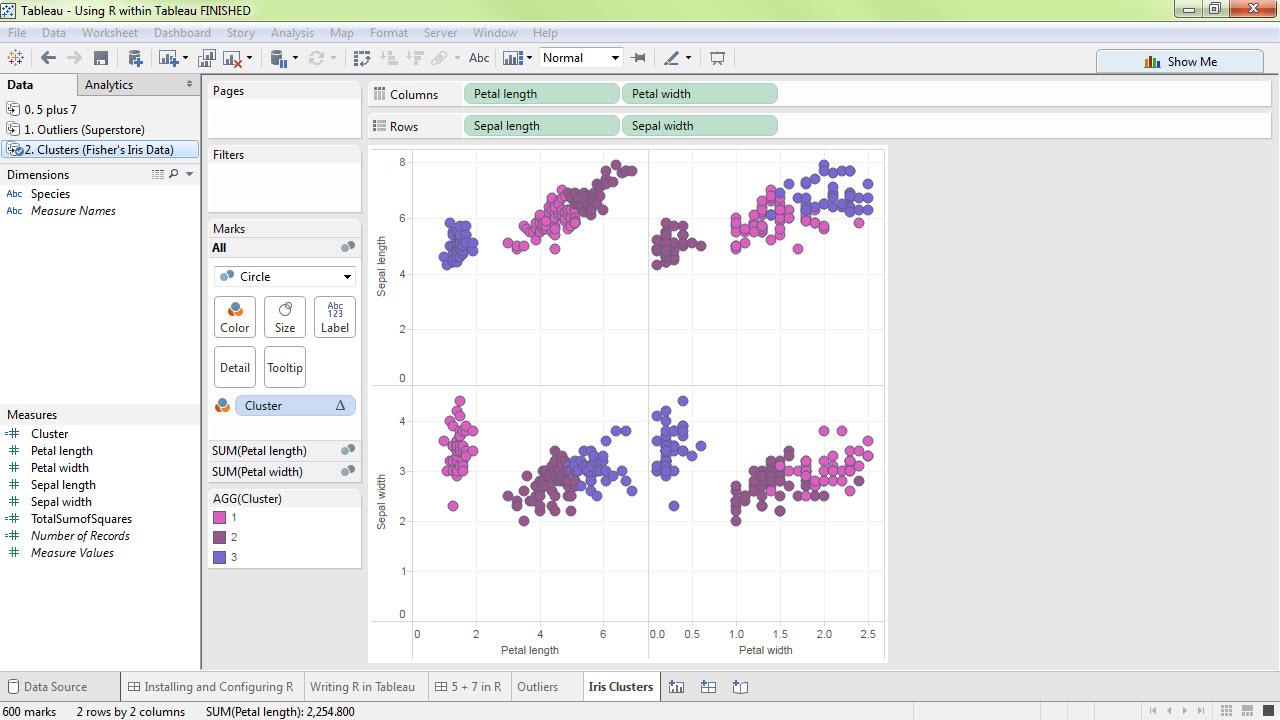Click the find field search icon
1280x720 pixels.
[x=173, y=174]
